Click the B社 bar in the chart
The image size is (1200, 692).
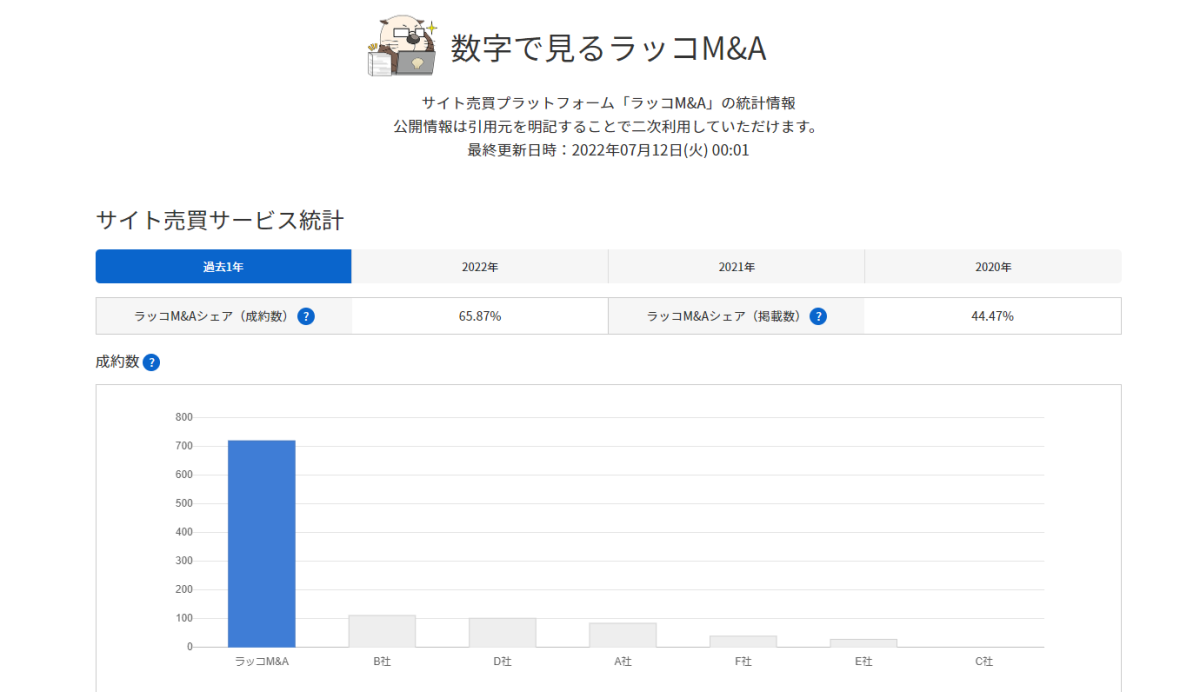click(382, 630)
